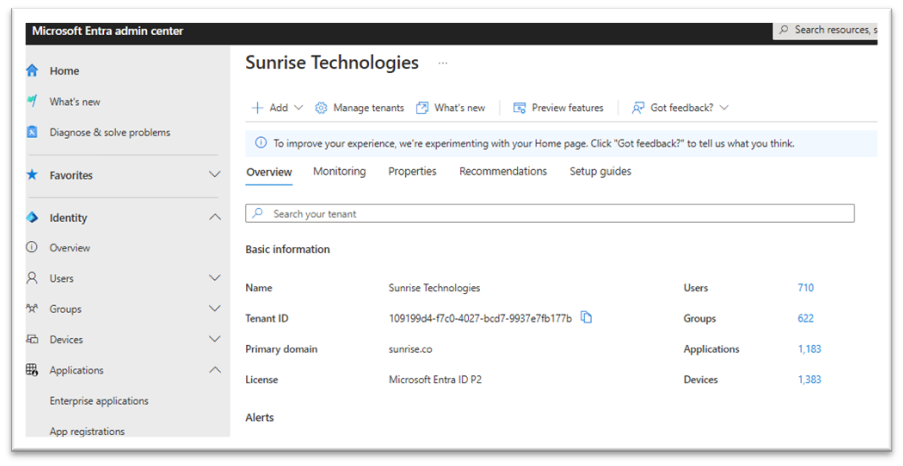This screenshot has width=903, height=466.
Task: Open the ellipsis menu beside Sunrise Technologies
Action: coord(442,63)
